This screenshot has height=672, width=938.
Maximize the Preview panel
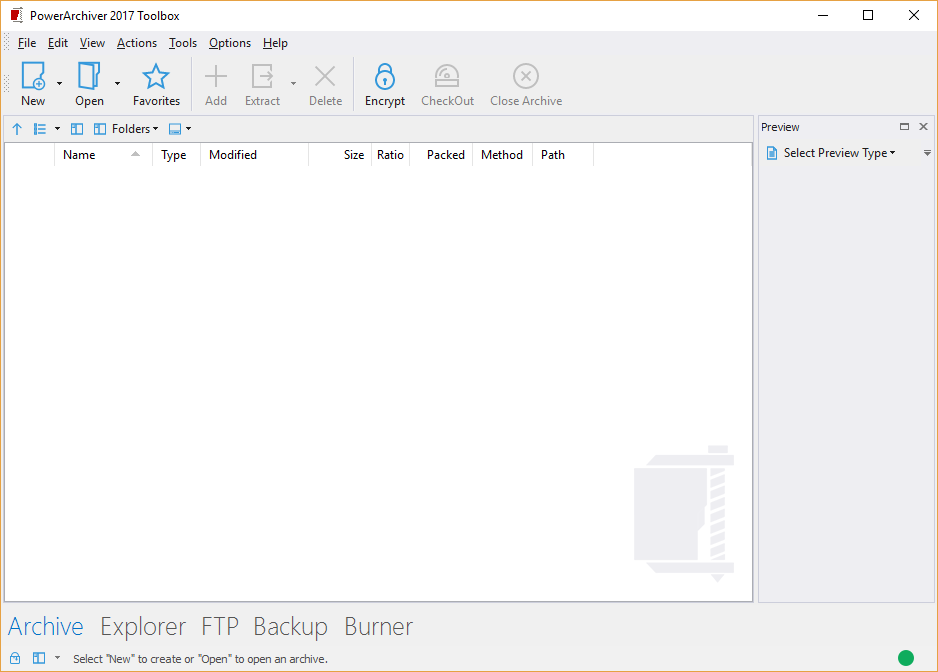[x=904, y=126]
